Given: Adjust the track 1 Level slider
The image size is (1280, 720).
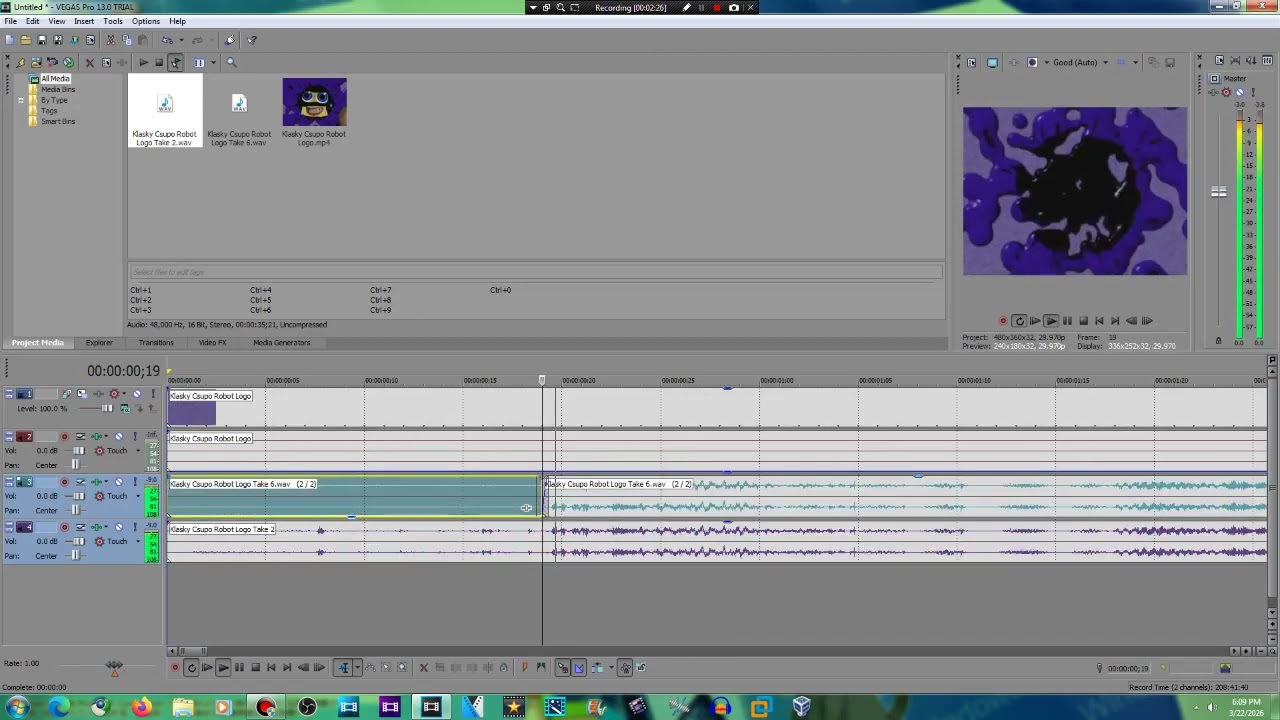Looking at the screenshot, I should click(x=107, y=408).
